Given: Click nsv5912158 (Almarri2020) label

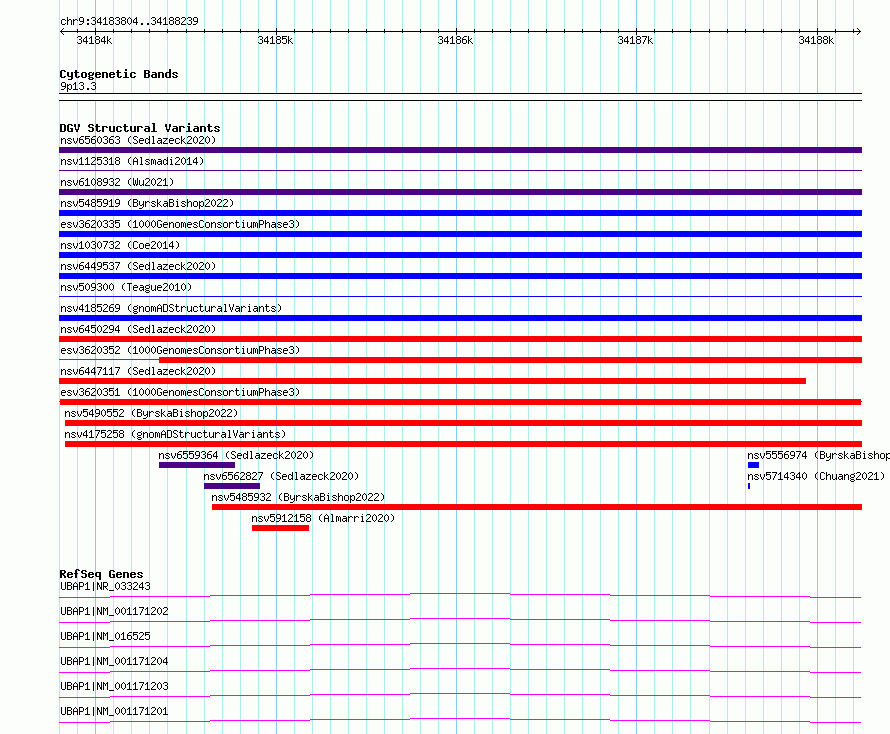Looking at the screenshot, I should point(323,518).
